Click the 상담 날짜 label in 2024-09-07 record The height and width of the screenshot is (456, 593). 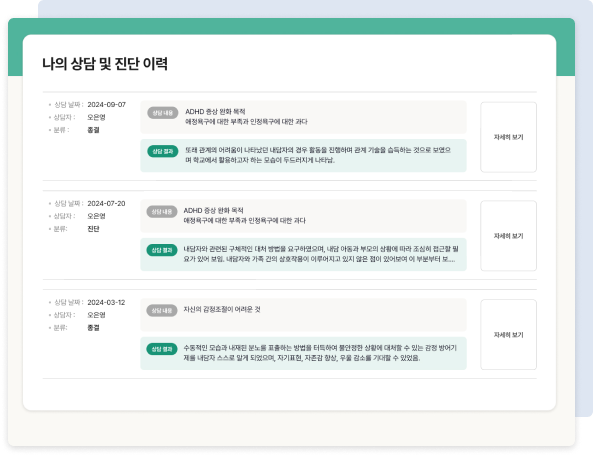point(68,104)
